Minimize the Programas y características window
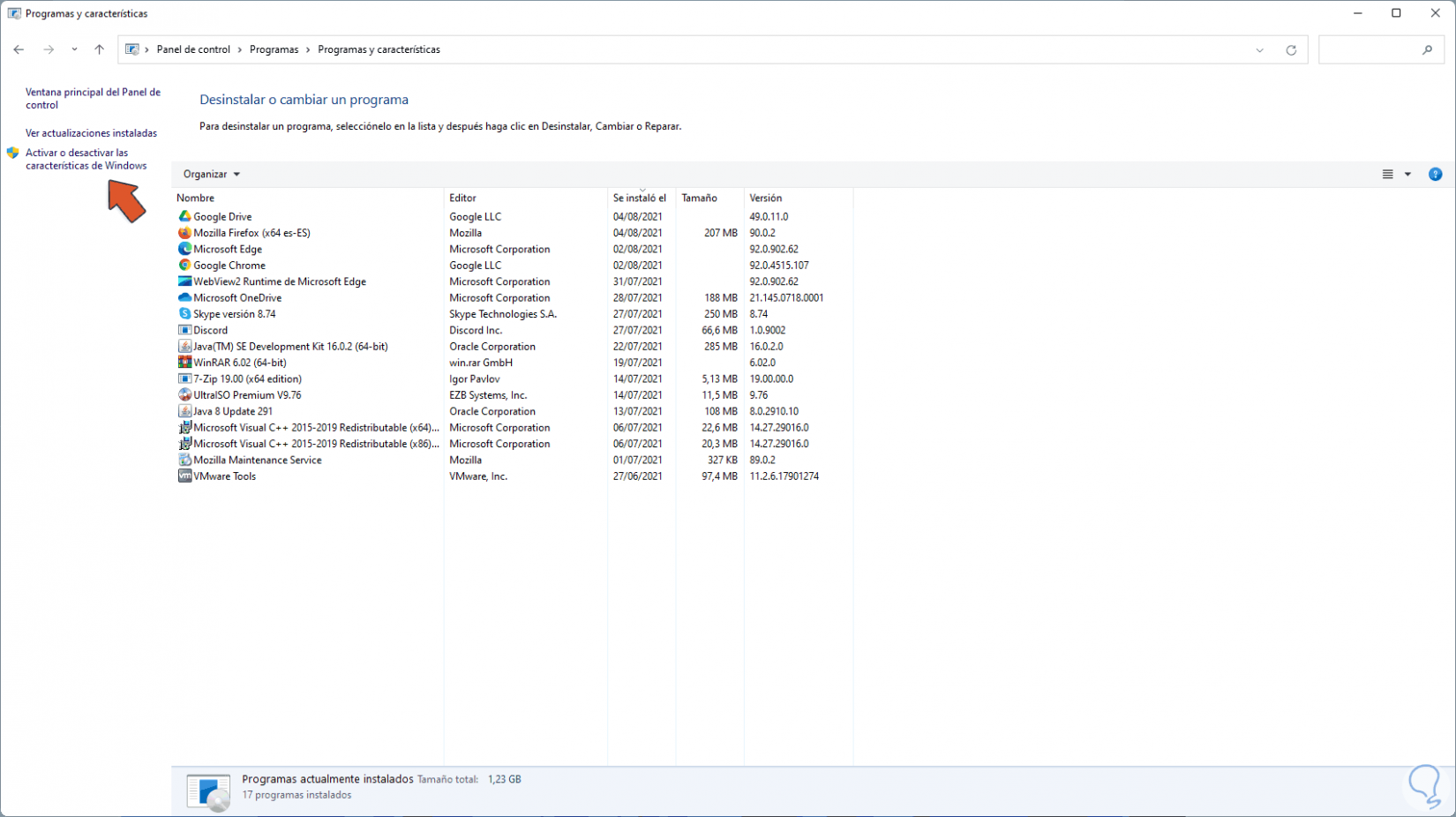This screenshot has height=817, width=1456. [1357, 13]
